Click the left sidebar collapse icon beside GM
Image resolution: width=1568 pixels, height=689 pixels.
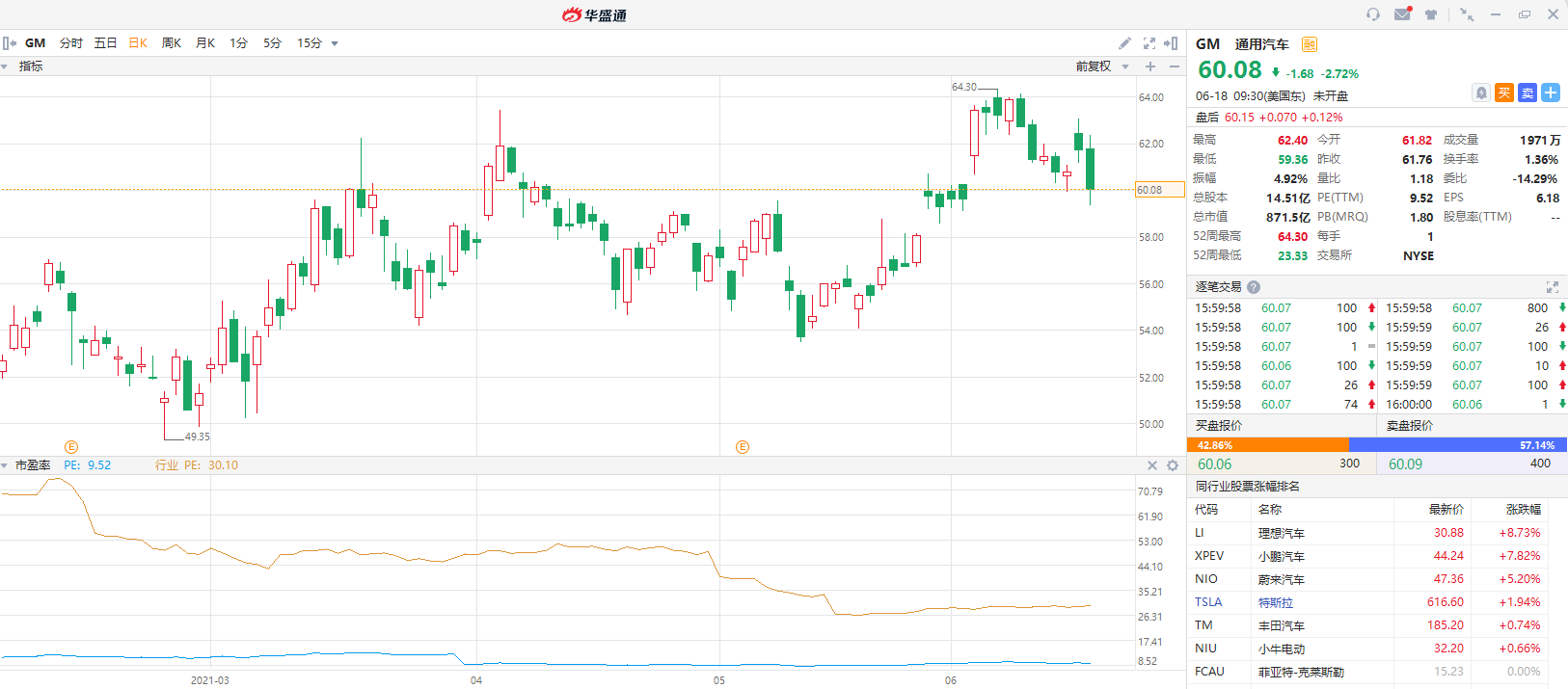[10, 43]
